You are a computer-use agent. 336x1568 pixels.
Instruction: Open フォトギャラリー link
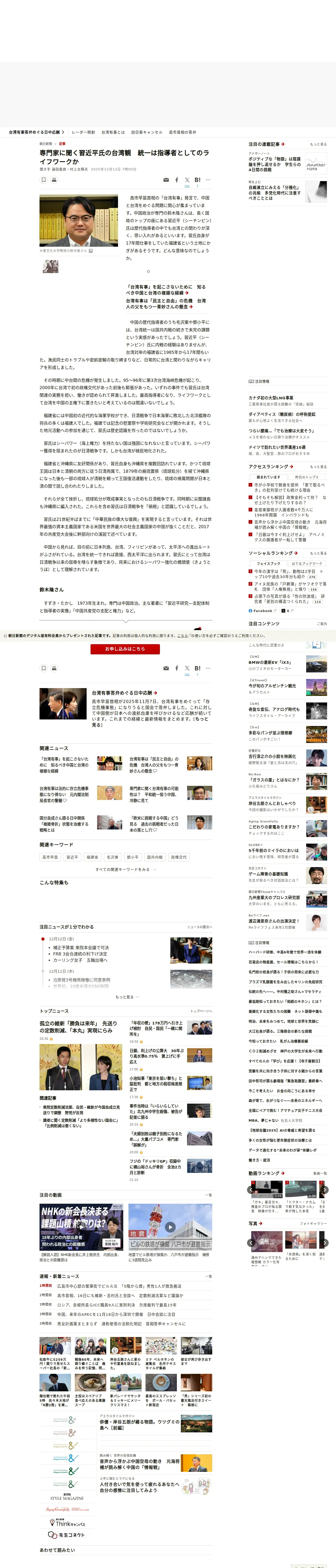pos(313,1224)
